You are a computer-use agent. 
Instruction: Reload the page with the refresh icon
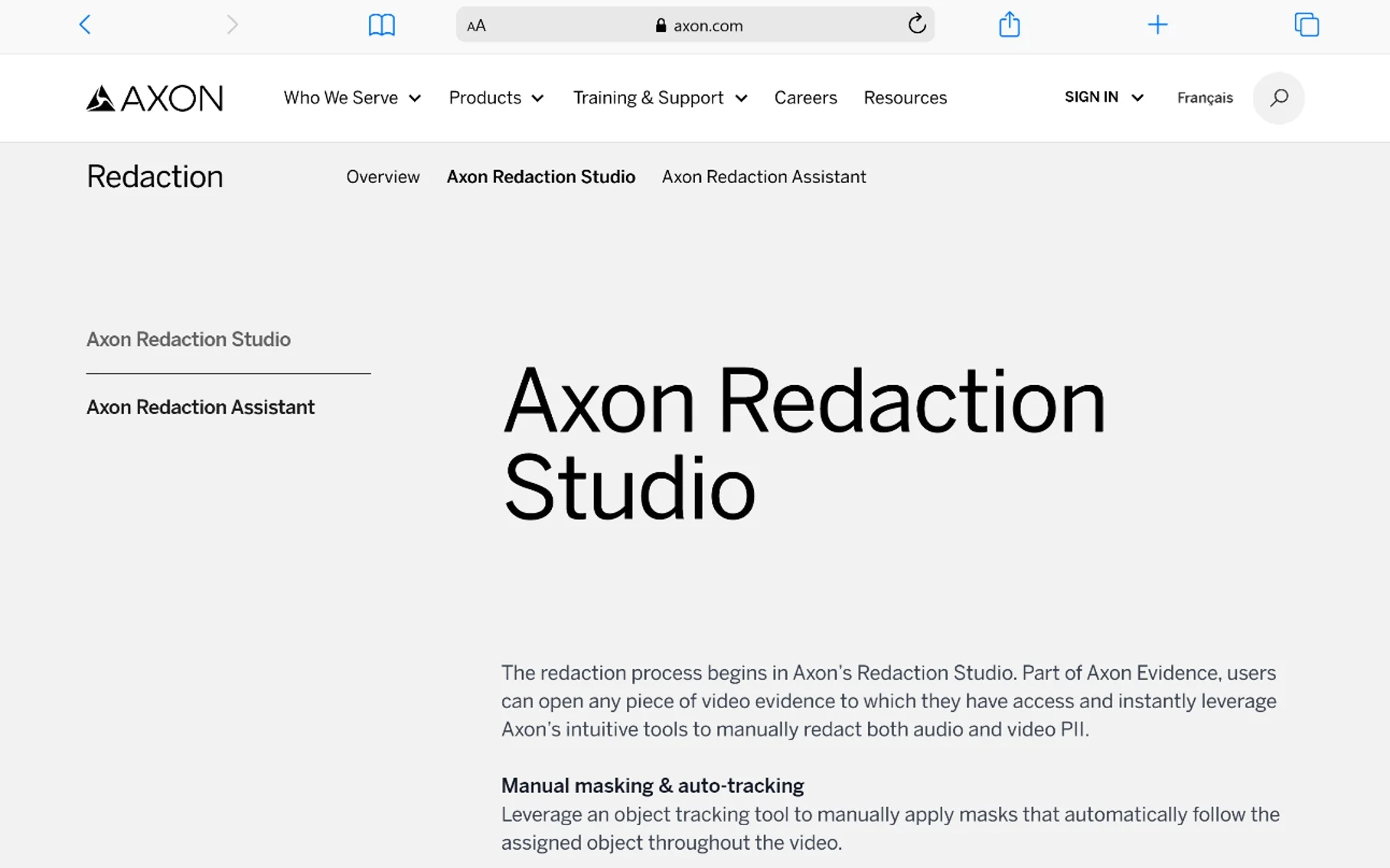coord(916,24)
